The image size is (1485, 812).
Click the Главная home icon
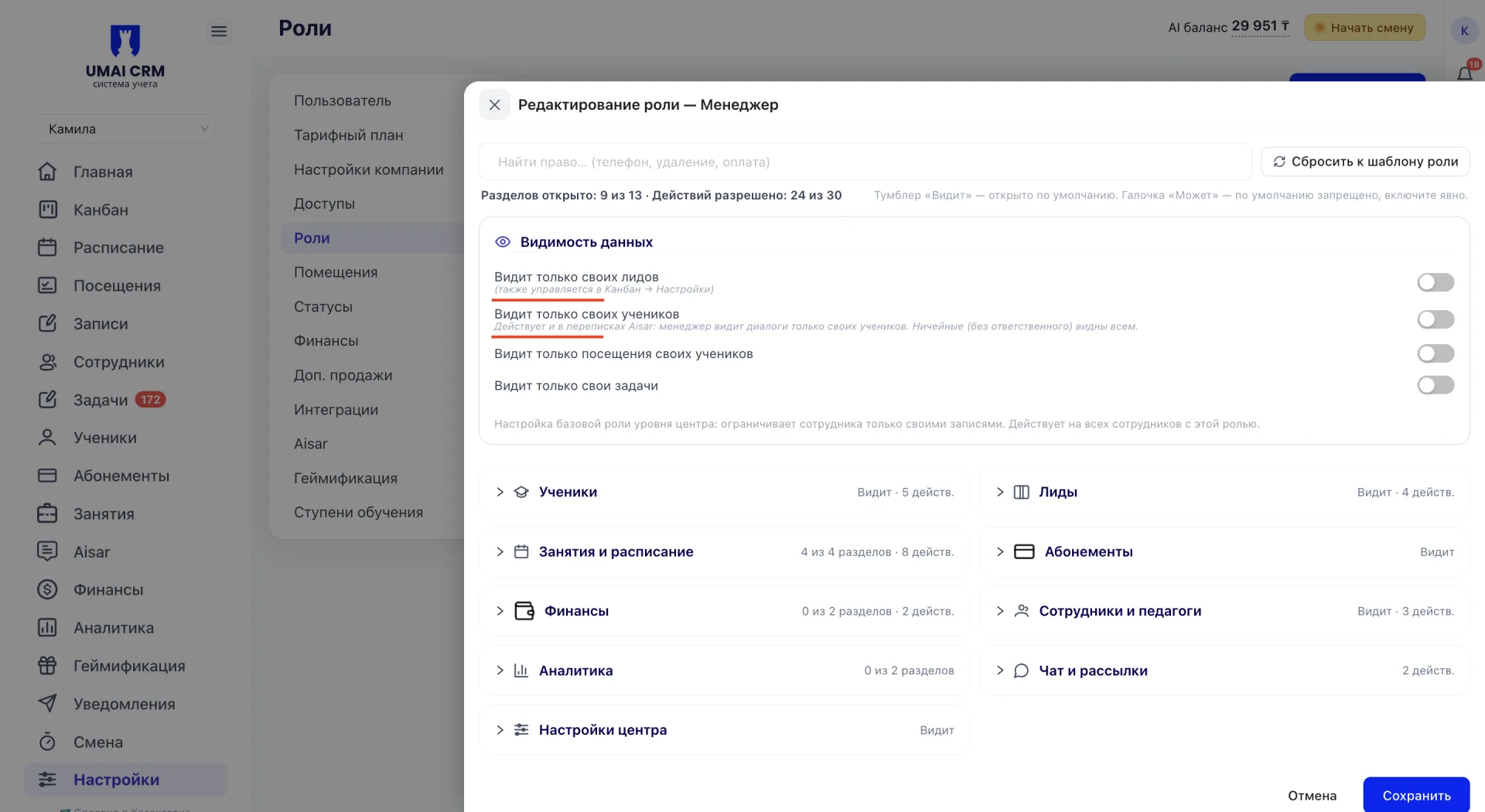pos(47,172)
